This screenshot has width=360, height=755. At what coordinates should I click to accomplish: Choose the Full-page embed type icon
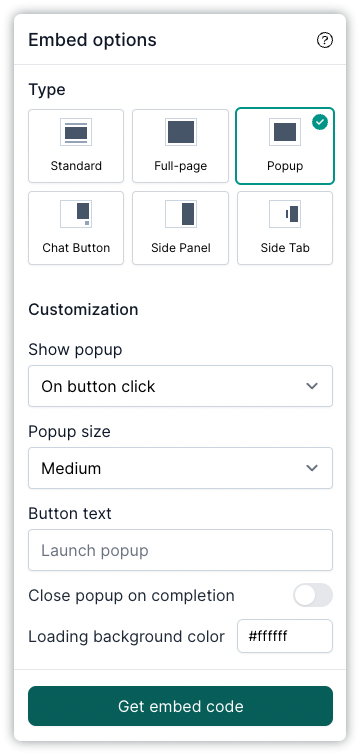(180, 132)
